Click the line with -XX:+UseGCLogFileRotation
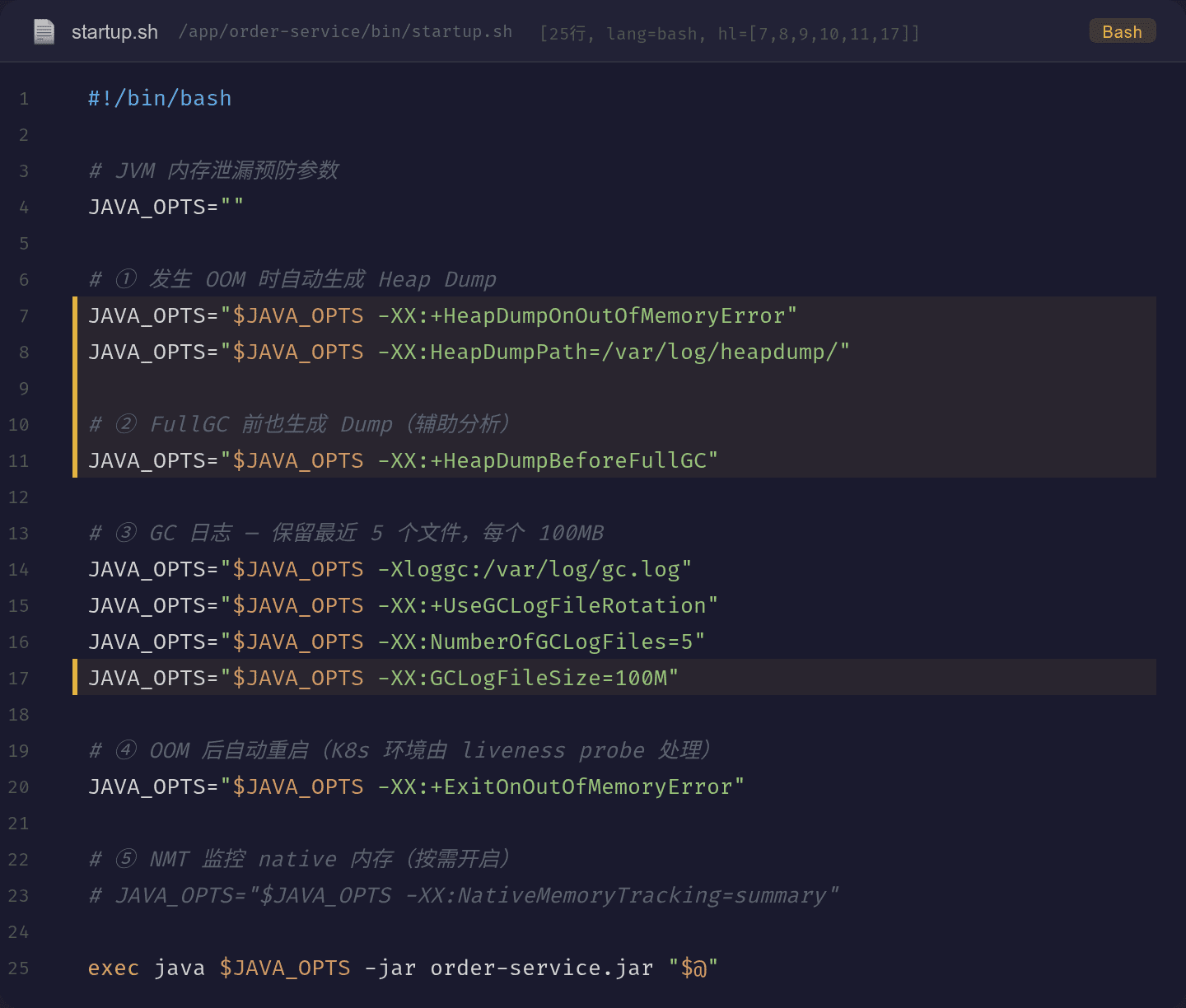The width and height of the screenshot is (1186, 1008). [404, 605]
